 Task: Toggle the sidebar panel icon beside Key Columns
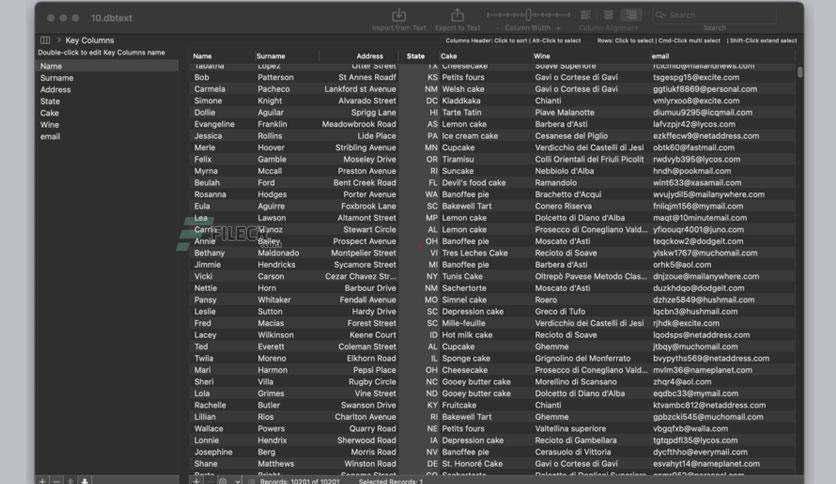pyautogui.click(x=45, y=40)
